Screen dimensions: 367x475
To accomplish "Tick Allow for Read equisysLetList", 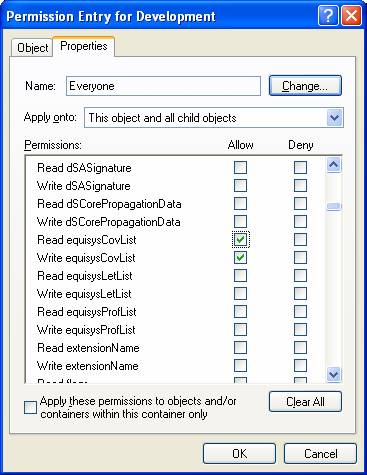I will 240,276.
